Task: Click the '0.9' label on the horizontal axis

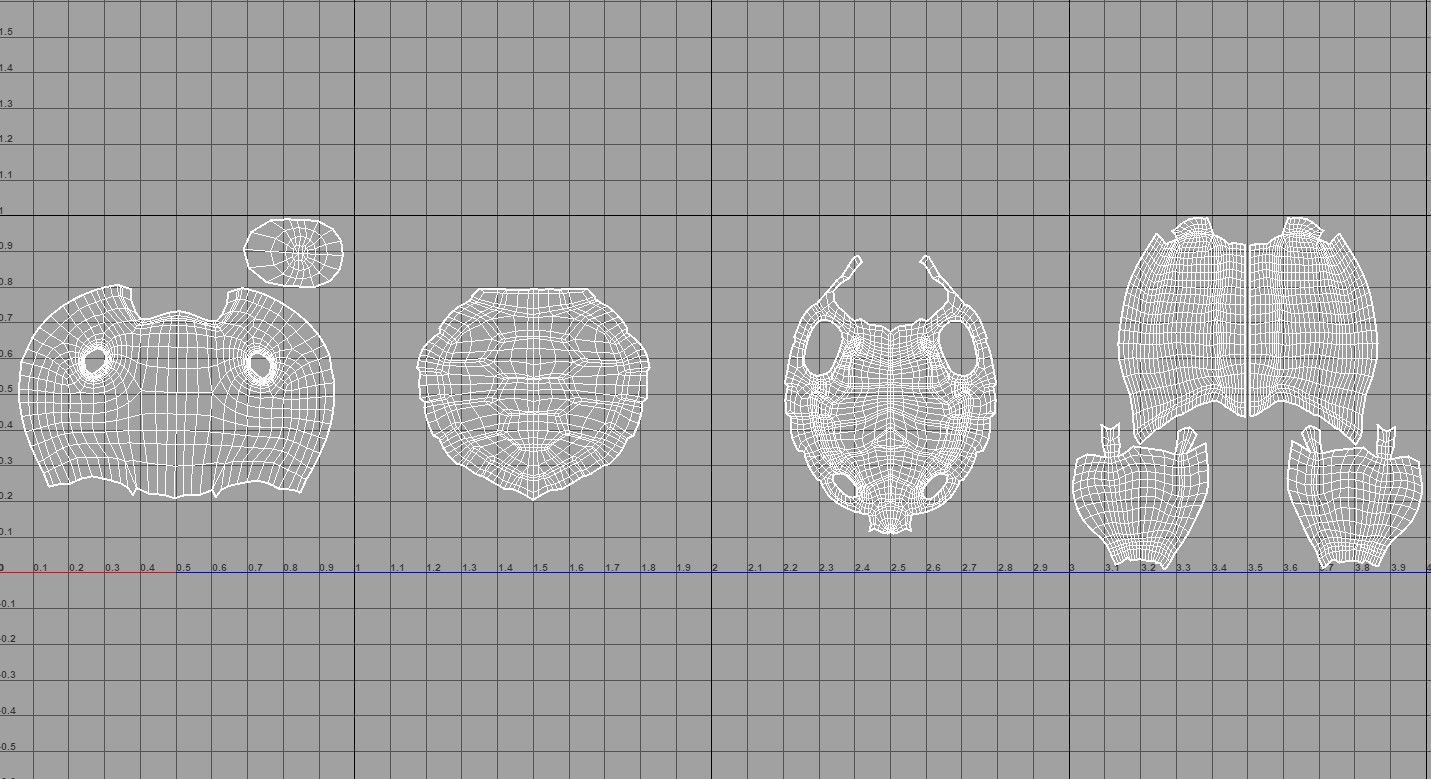Action: pyautogui.click(x=326, y=568)
